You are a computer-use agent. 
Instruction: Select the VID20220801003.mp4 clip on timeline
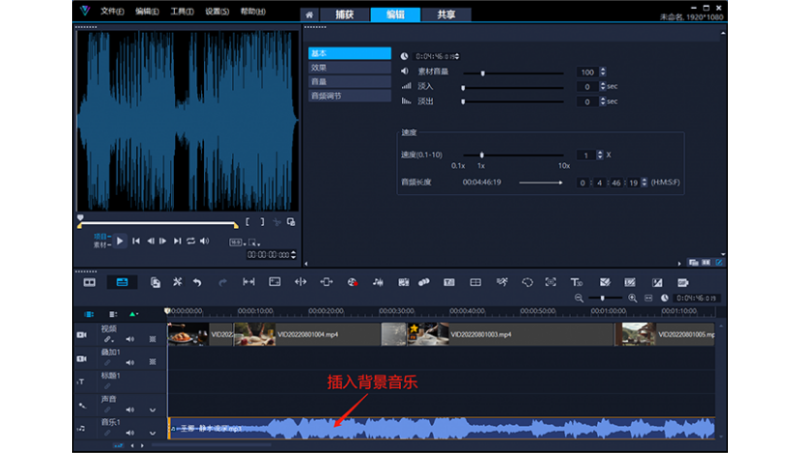click(511, 335)
